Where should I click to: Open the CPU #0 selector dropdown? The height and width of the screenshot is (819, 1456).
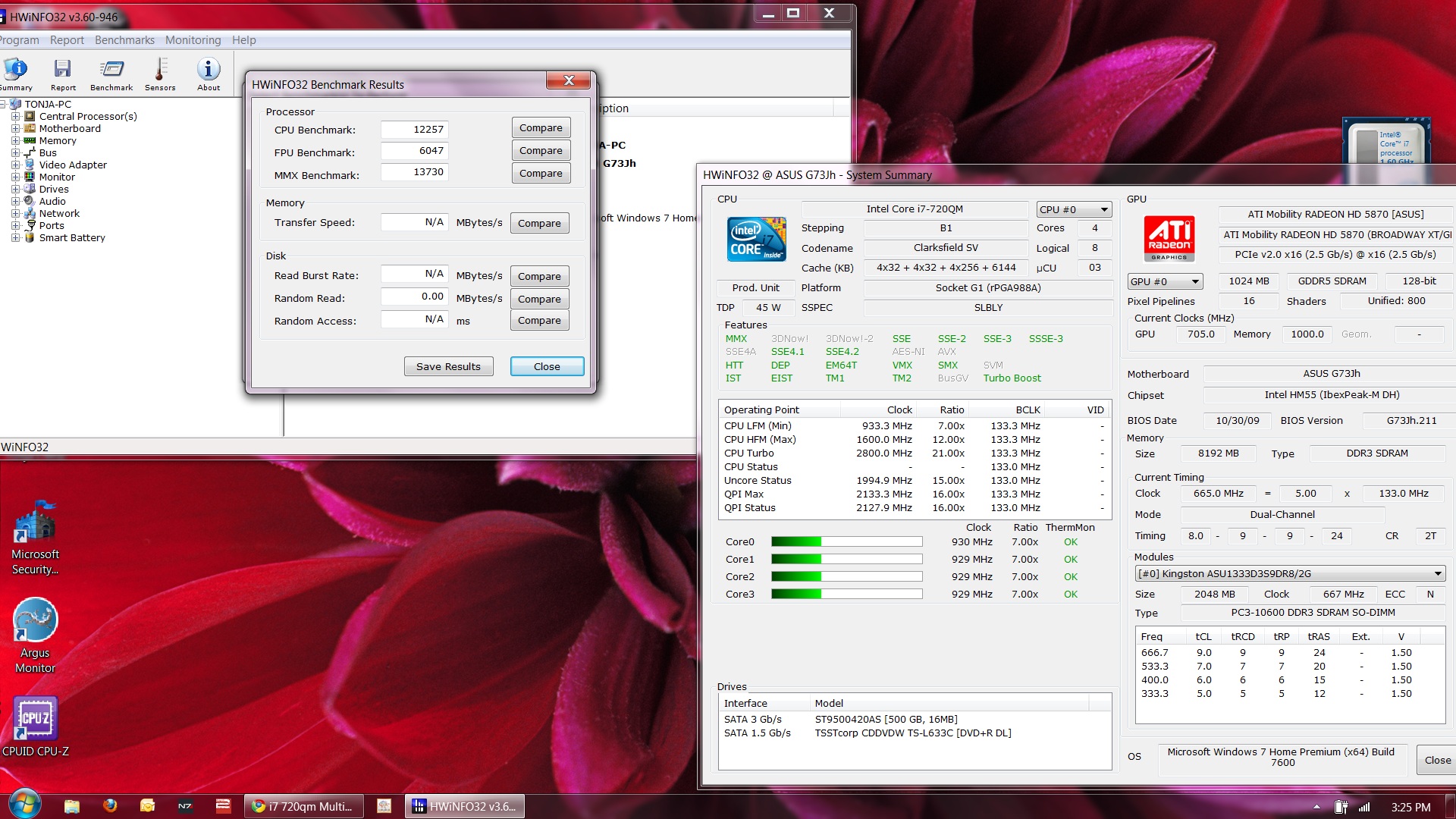click(1074, 210)
